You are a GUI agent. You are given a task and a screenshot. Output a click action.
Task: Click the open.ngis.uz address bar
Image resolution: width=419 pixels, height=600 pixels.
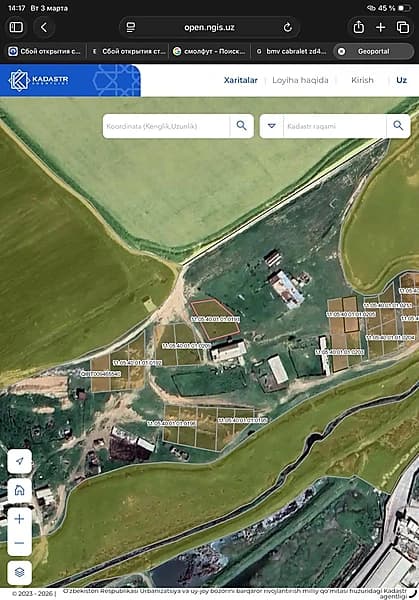209,27
